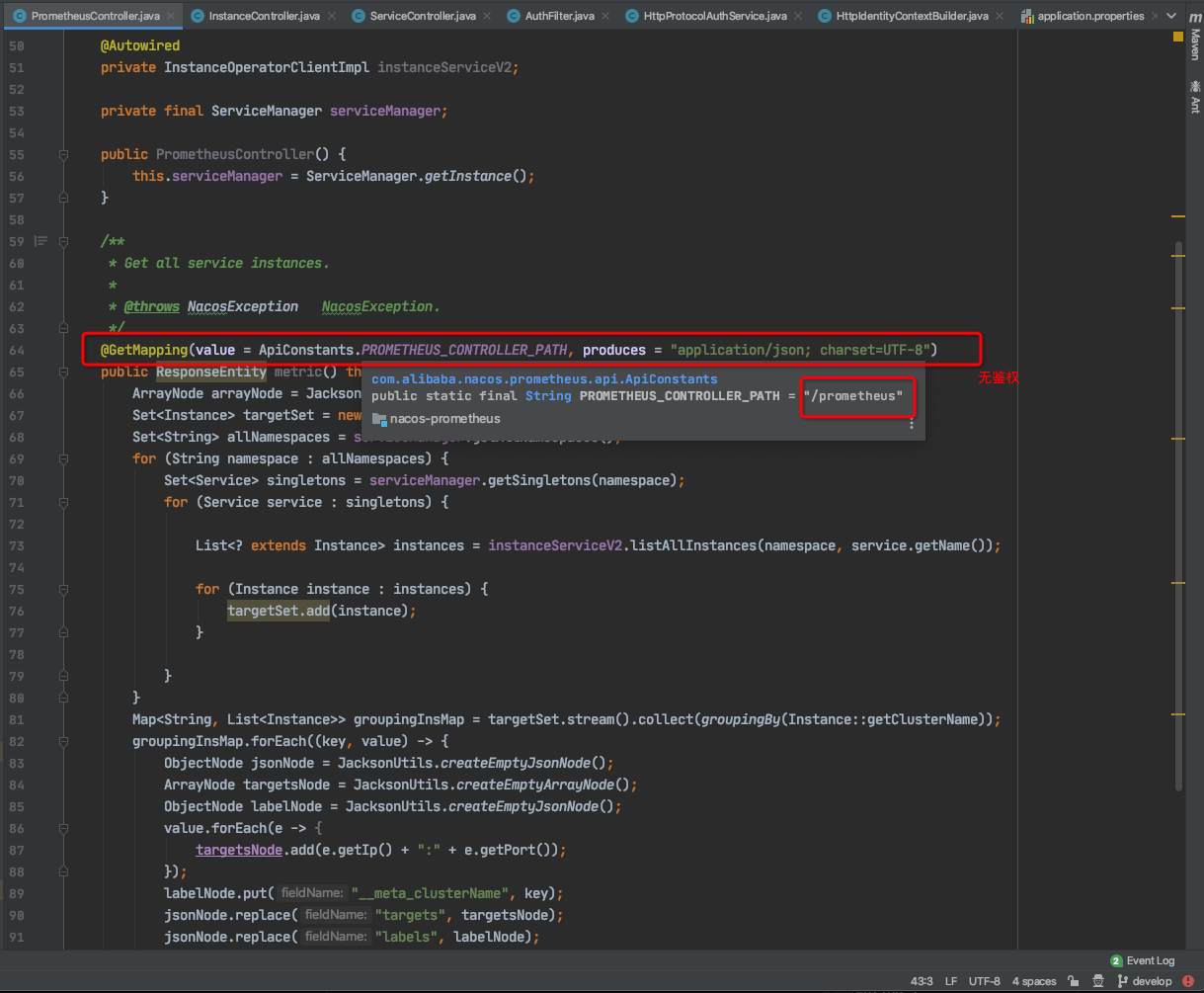
Task: Click the targetsNode variable on line 87
Action: (239, 850)
